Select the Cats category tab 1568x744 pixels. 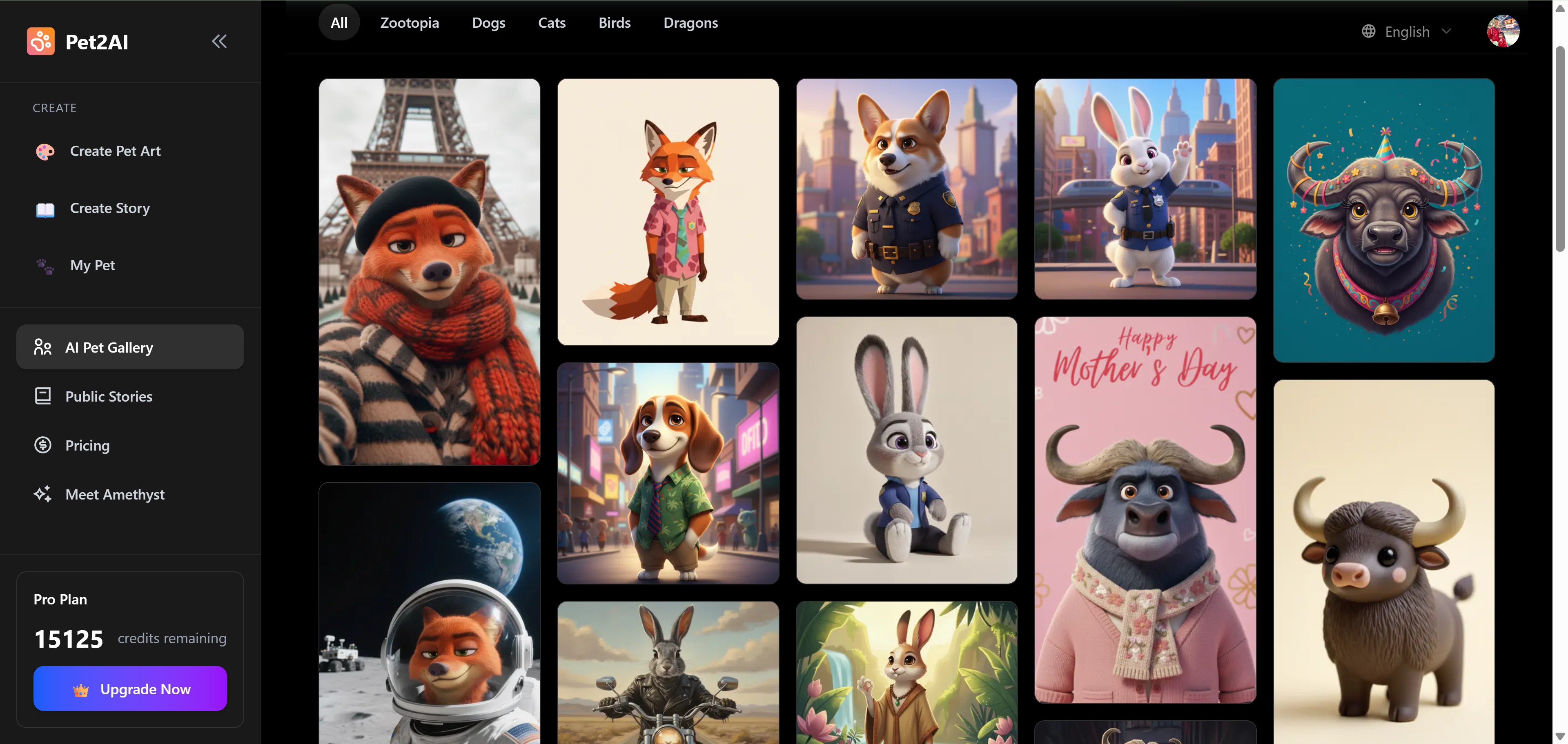pos(552,22)
